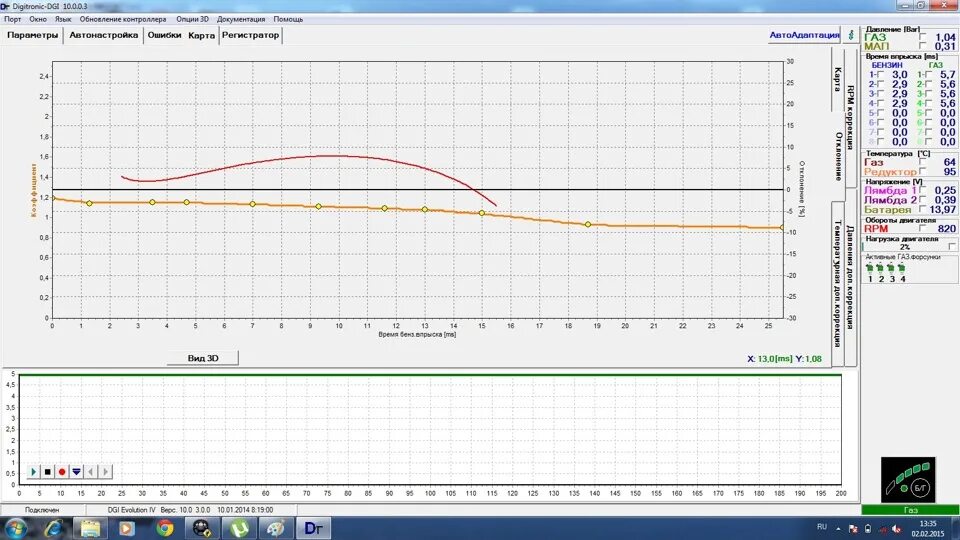Toggle the Редуктор temperature checkbox
The height and width of the screenshot is (540, 960).
point(923,172)
